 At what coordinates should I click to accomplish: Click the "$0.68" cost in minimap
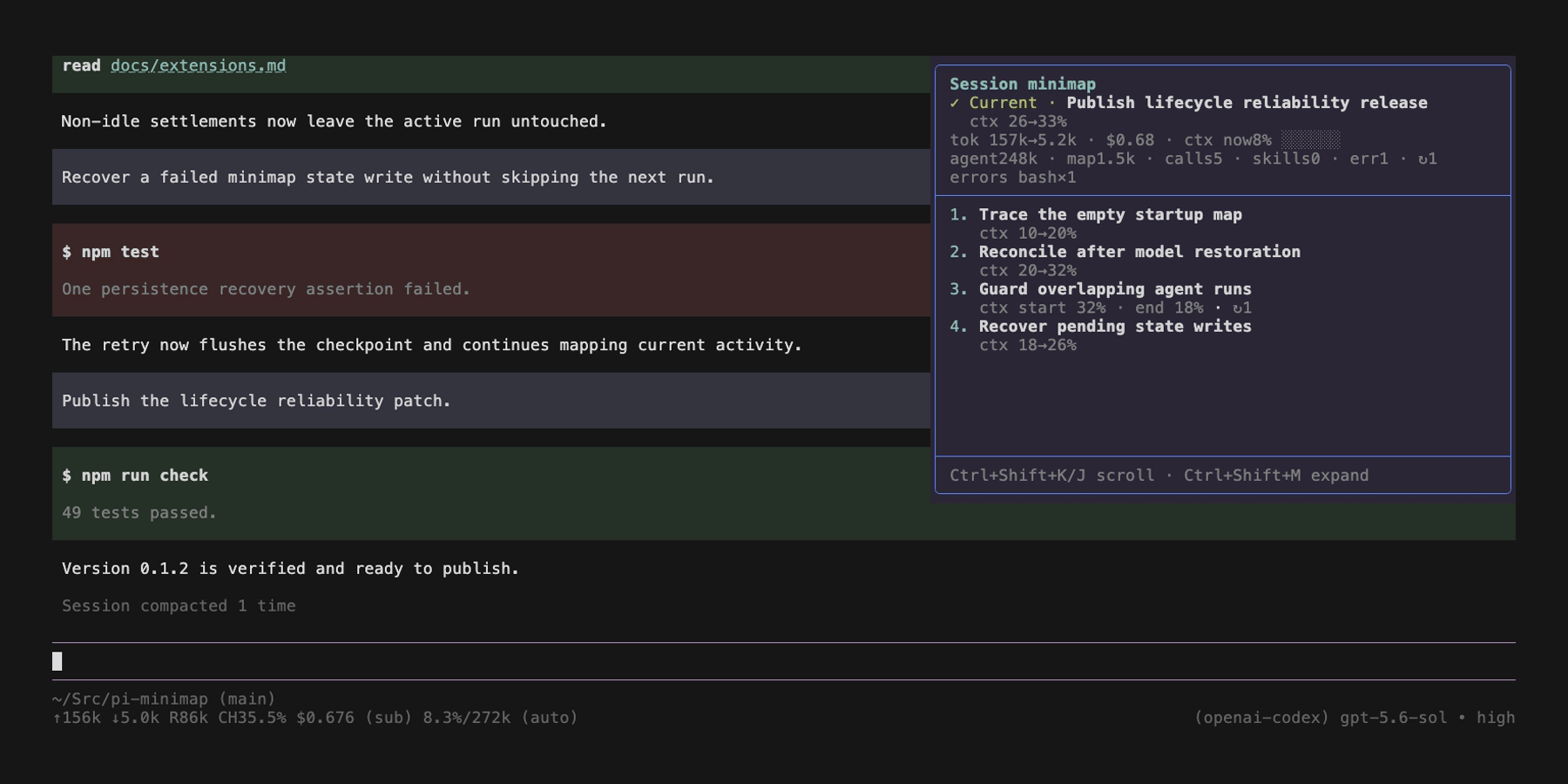pyautogui.click(x=1130, y=139)
